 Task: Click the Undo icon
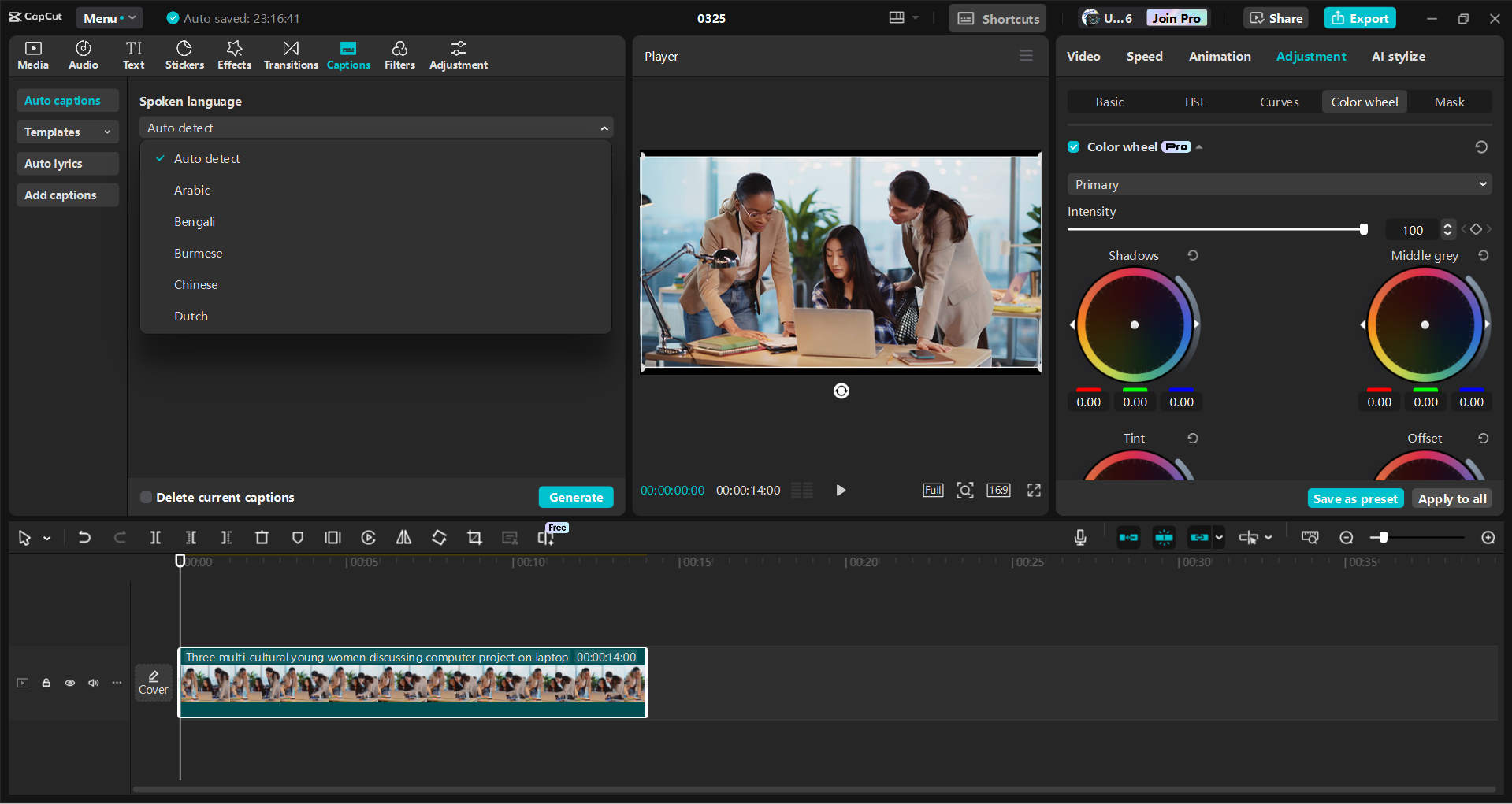(x=84, y=537)
